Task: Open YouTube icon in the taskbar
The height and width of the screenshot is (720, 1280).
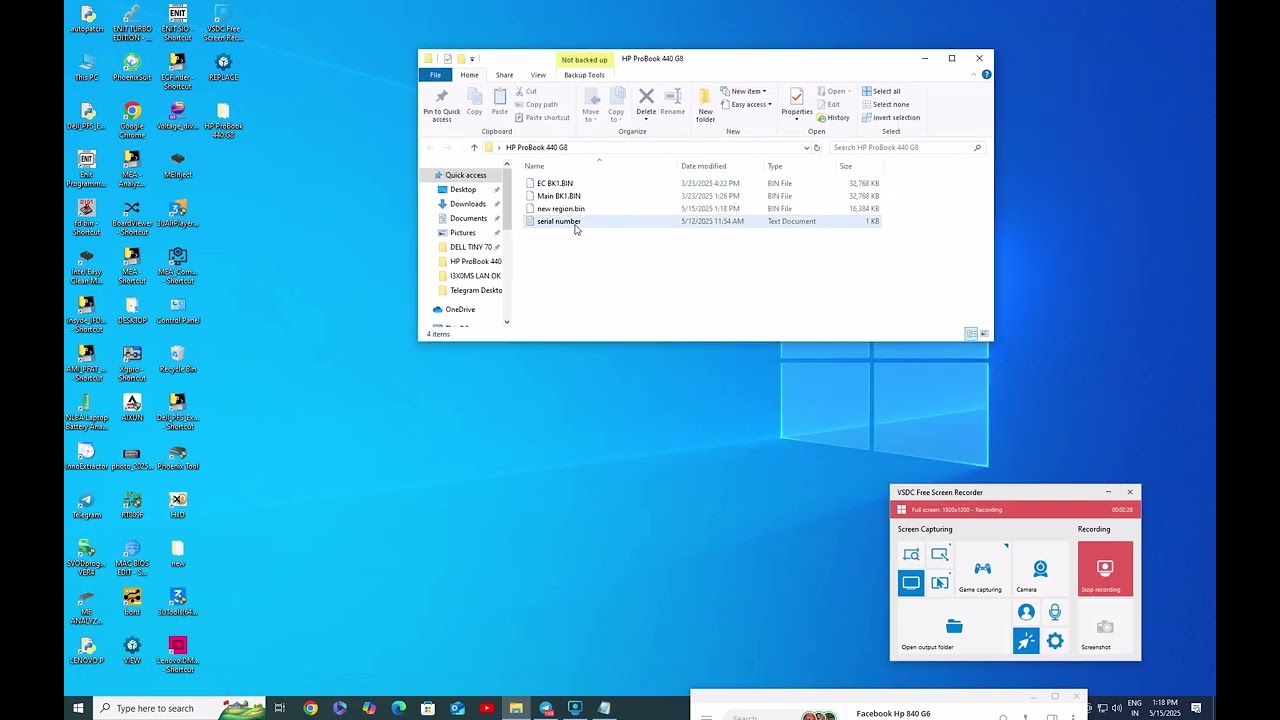Action: click(x=486, y=708)
